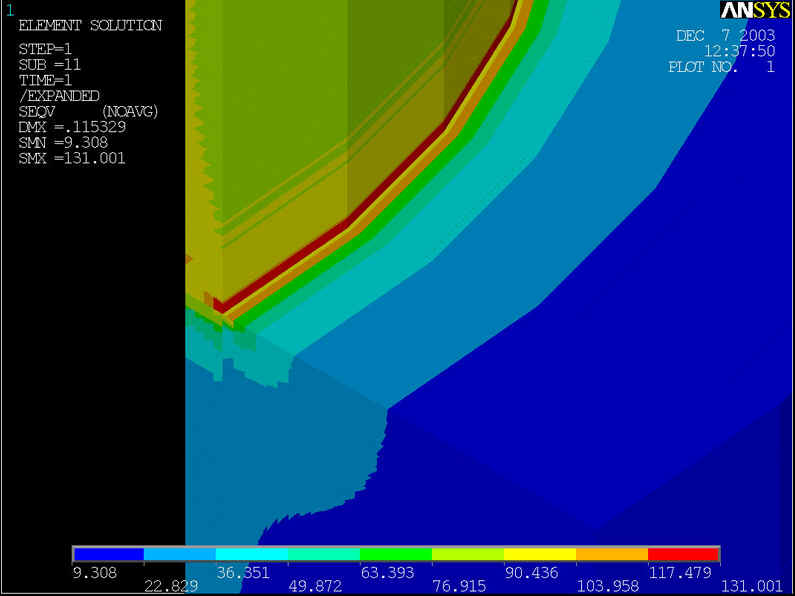Click the green legend swatch at 63.393
Screen dimensions: 795x596
[396, 554]
